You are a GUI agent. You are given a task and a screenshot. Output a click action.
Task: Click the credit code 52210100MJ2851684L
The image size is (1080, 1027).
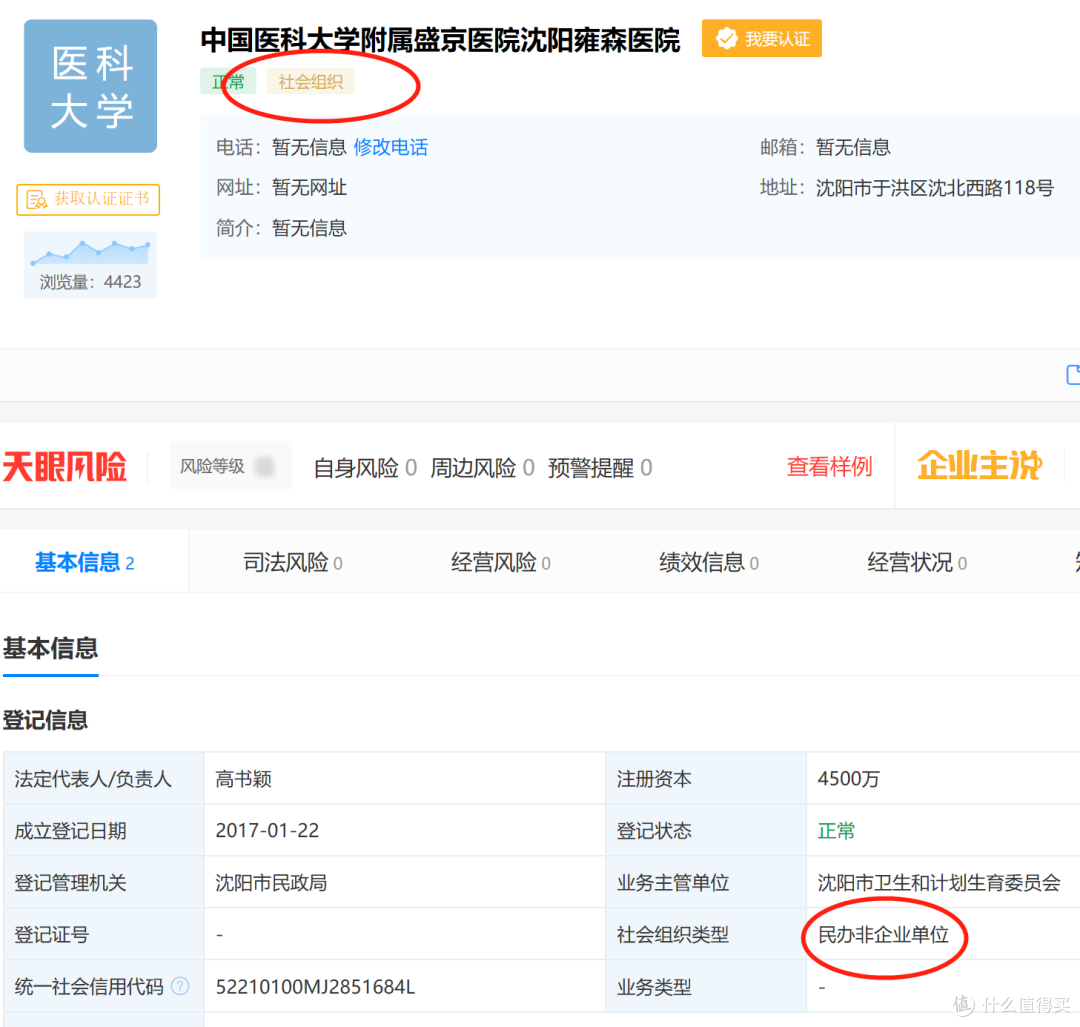tap(315, 987)
